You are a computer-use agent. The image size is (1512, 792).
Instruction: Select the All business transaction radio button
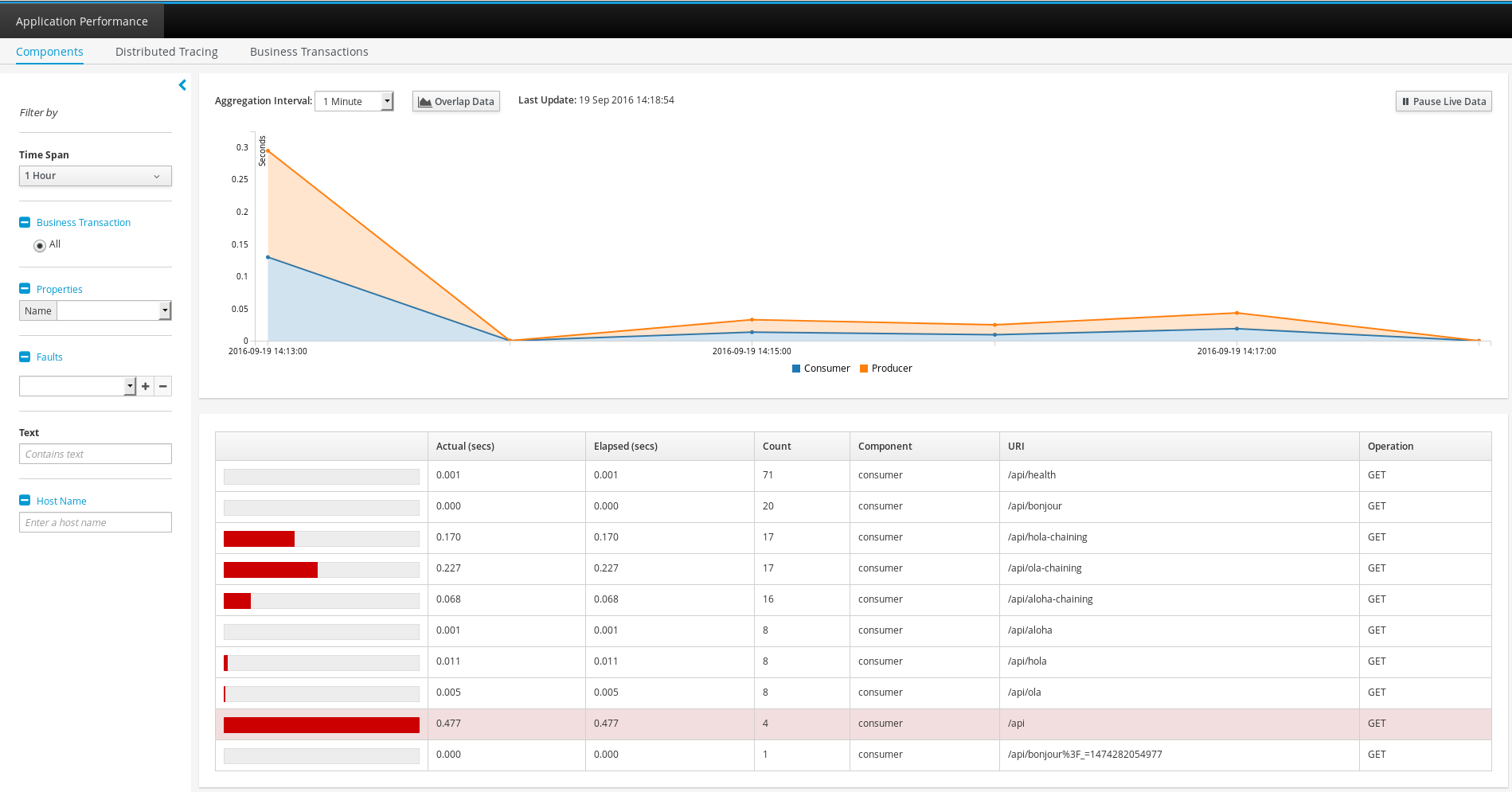point(40,245)
